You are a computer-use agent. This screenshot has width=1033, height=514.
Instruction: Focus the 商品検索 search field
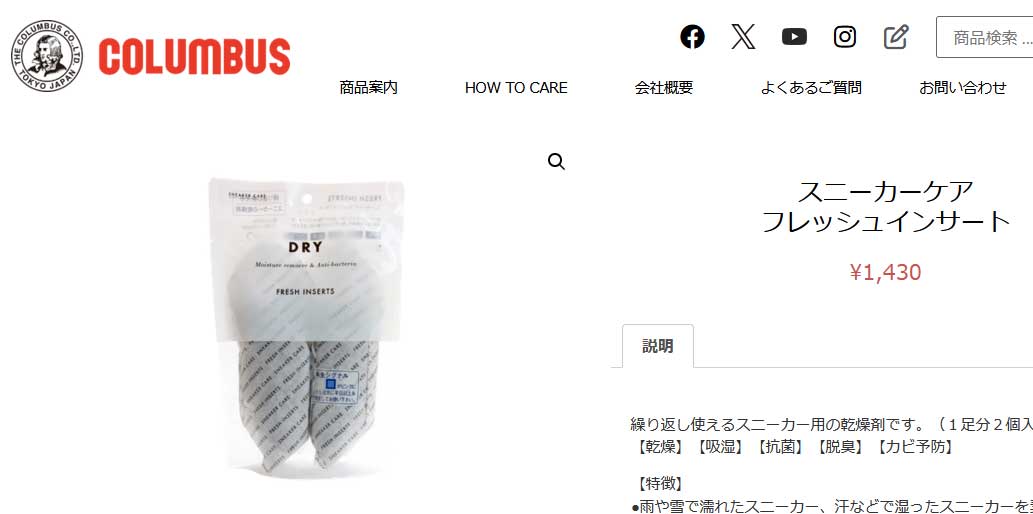click(985, 38)
